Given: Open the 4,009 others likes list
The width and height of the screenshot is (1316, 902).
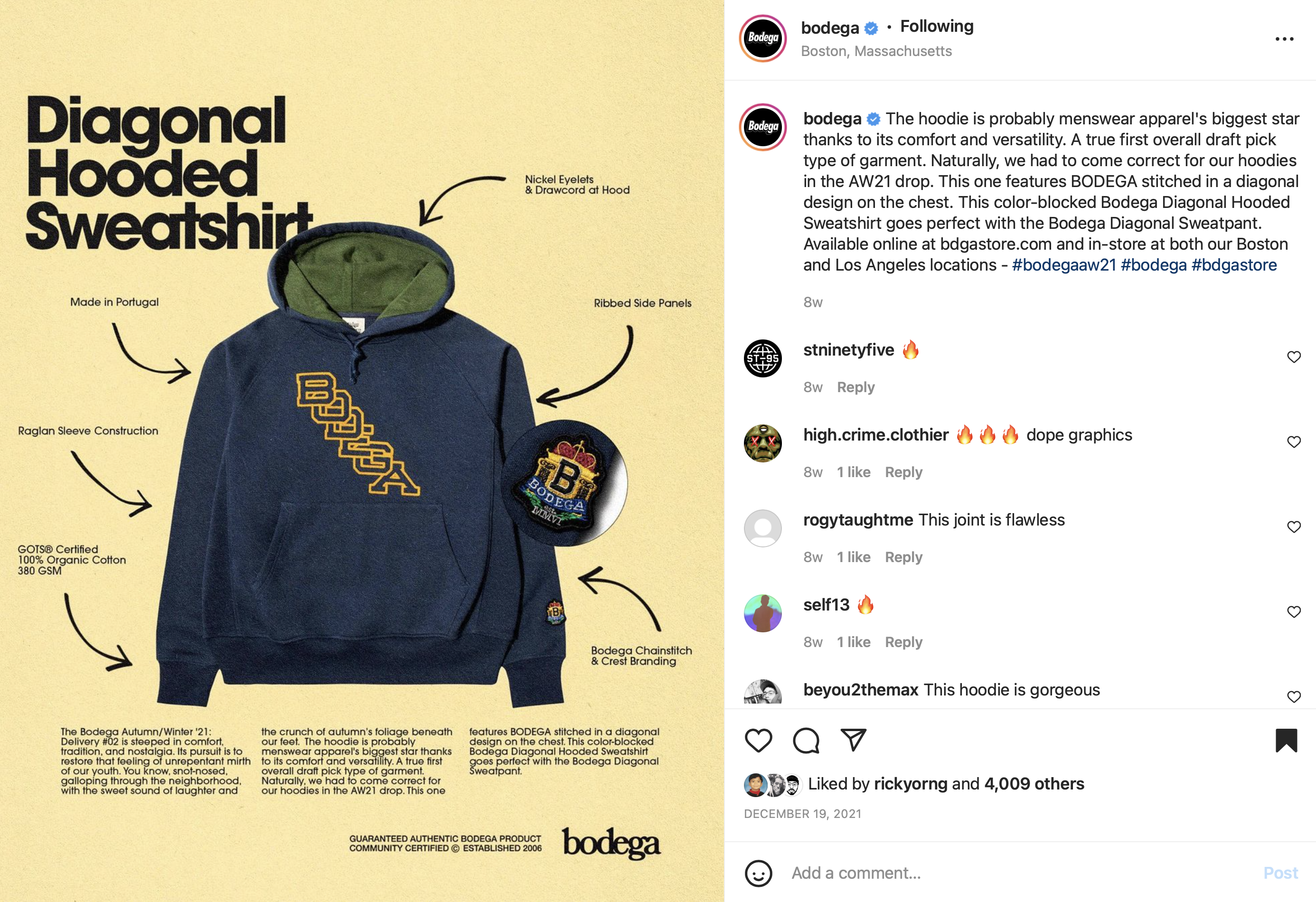Looking at the screenshot, I should pyautogui.click(x=1034, y=784).
